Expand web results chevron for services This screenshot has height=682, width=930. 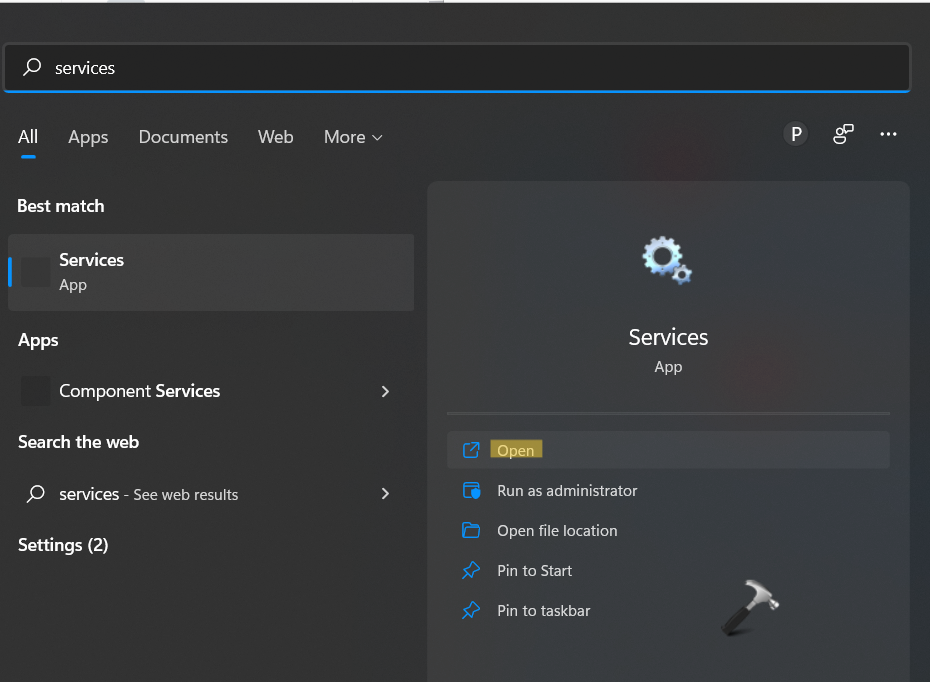point(385,494)
